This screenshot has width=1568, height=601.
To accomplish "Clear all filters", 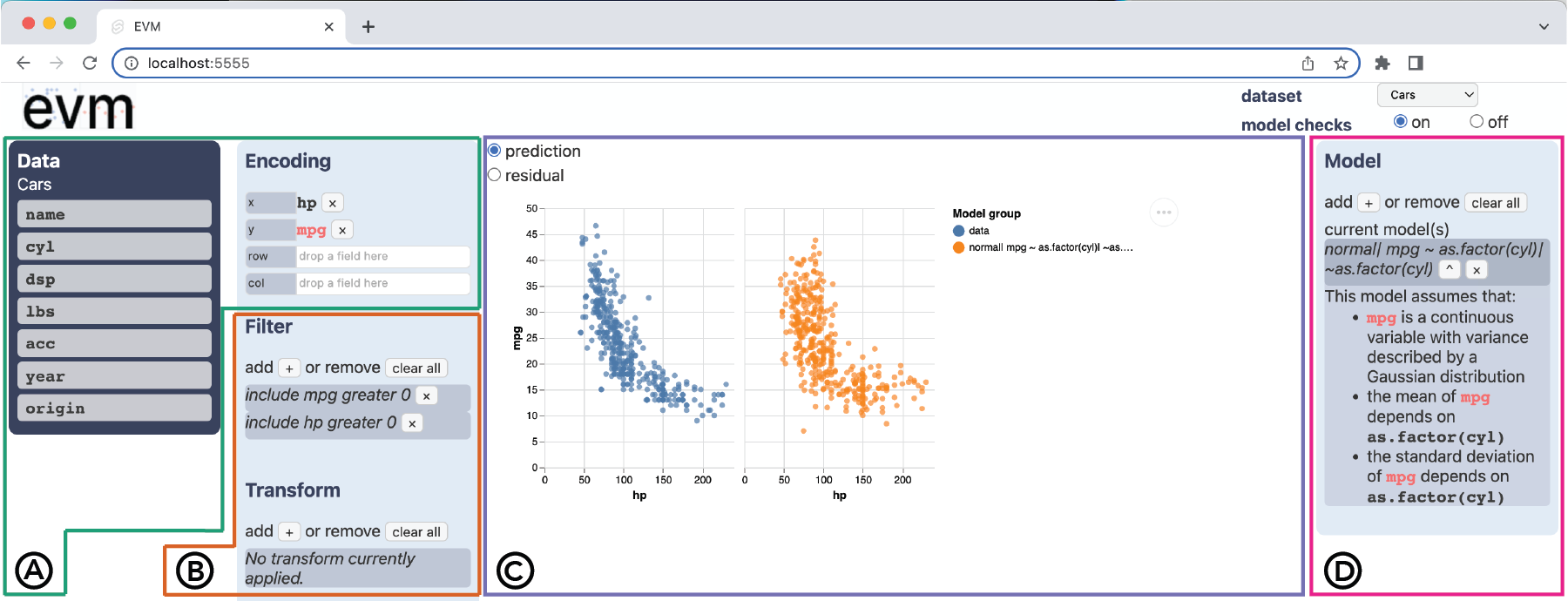I will [x=416, y=368].
